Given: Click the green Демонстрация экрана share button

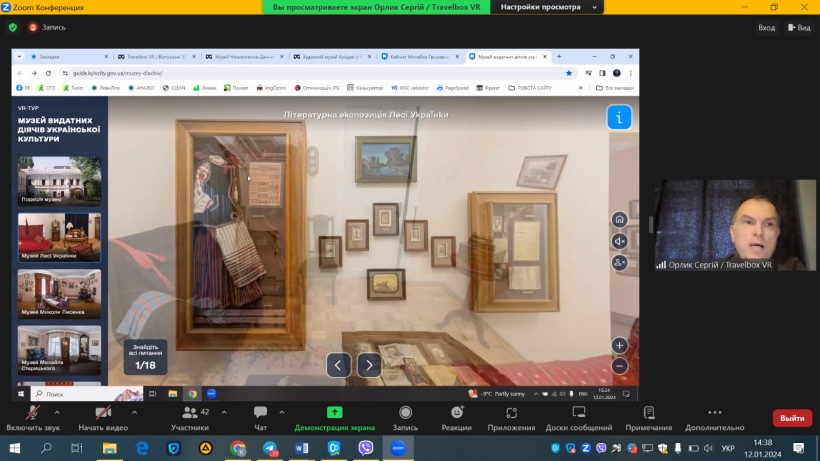Looking at the screenshot, I should tap(335, 419).
